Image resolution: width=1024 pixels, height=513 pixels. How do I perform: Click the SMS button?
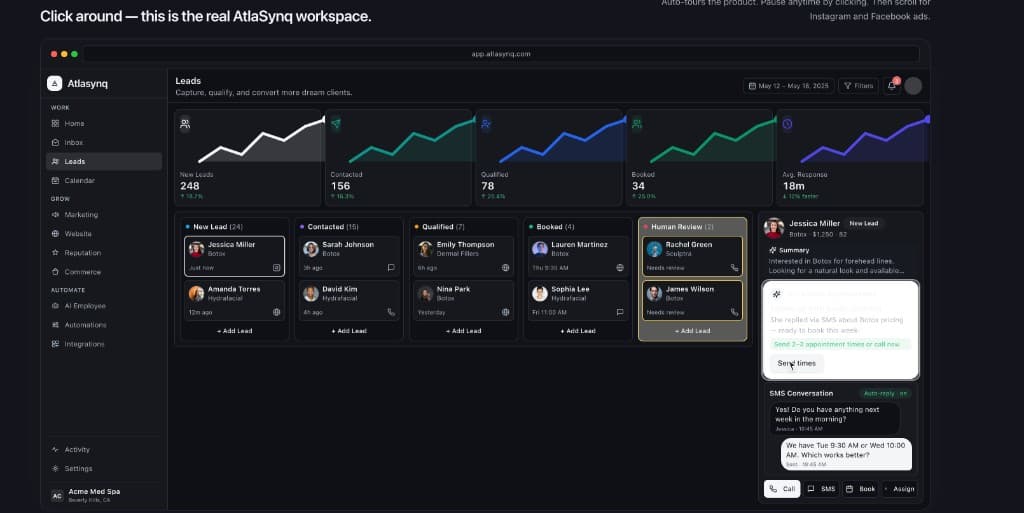822,489
